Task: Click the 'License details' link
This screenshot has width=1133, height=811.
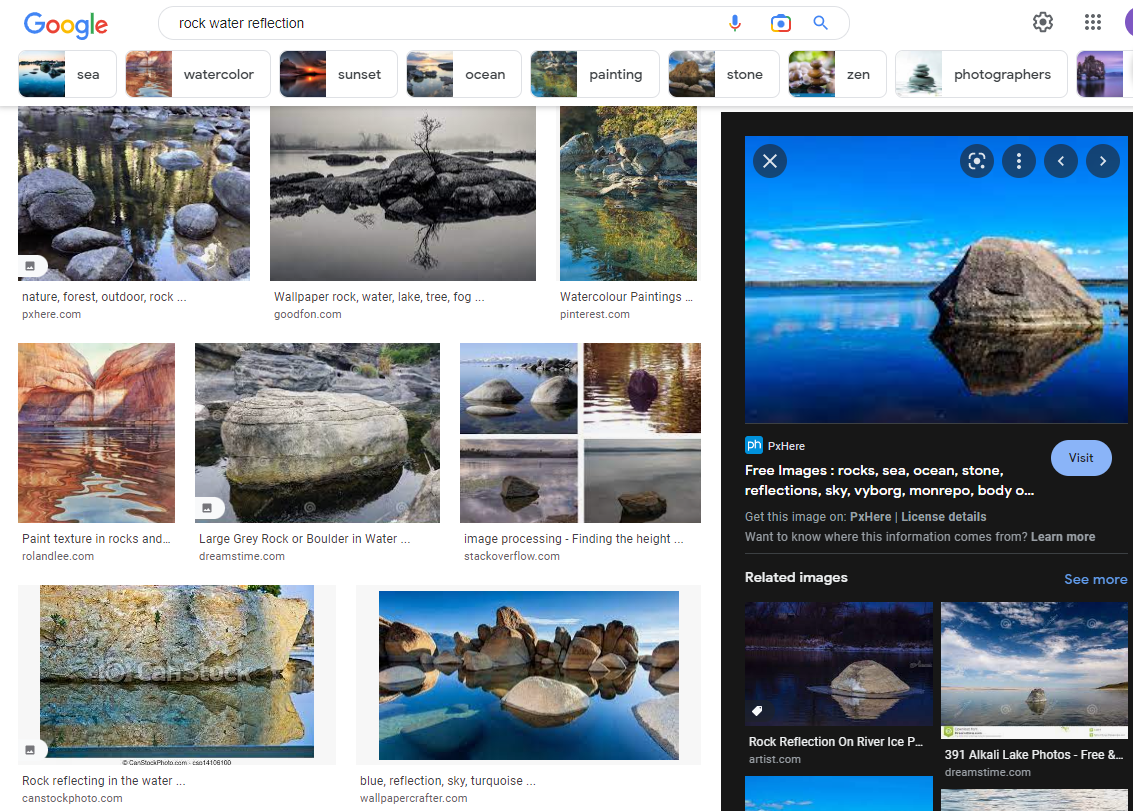Action: click(943, 517)
